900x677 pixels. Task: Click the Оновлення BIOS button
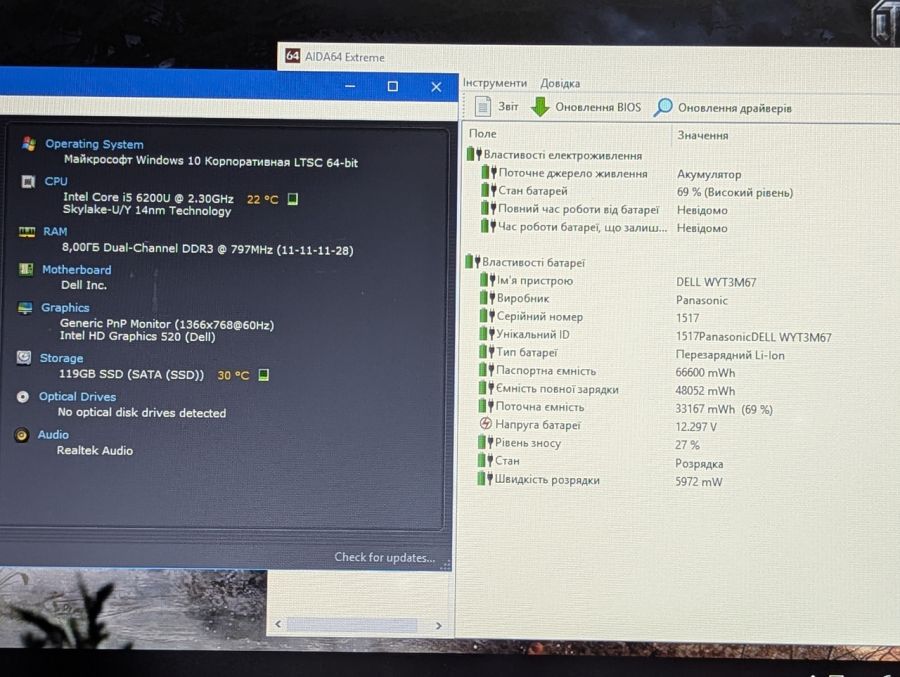pos(585,107)
